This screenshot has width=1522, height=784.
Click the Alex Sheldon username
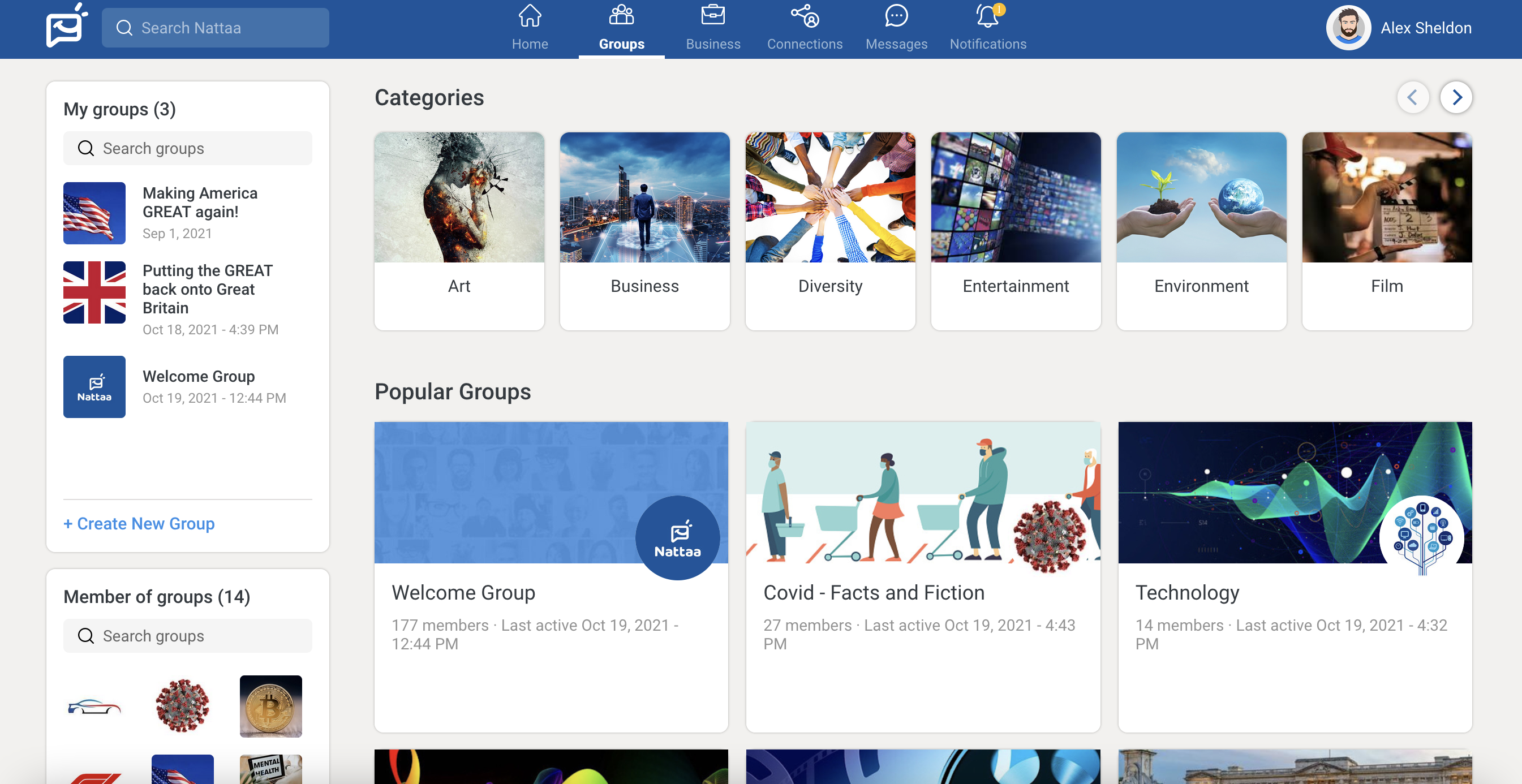click(1426, 28)
